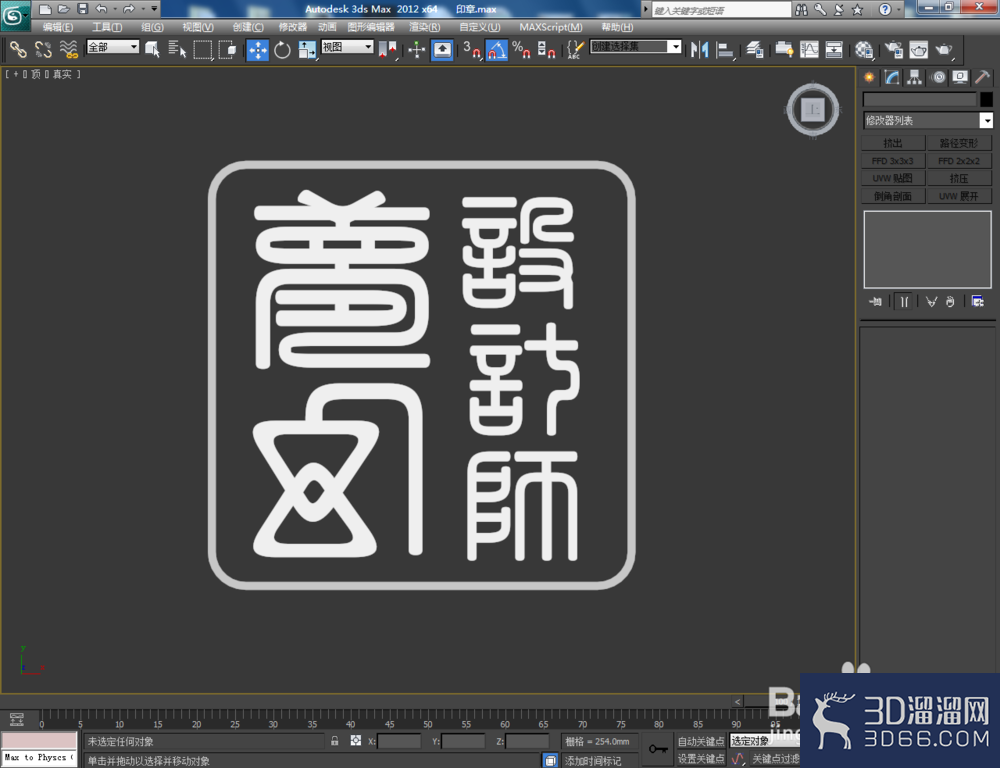Open the 工具(T) menu
The height and width of the screenshot is (768, 1000).
pos(107,27)
